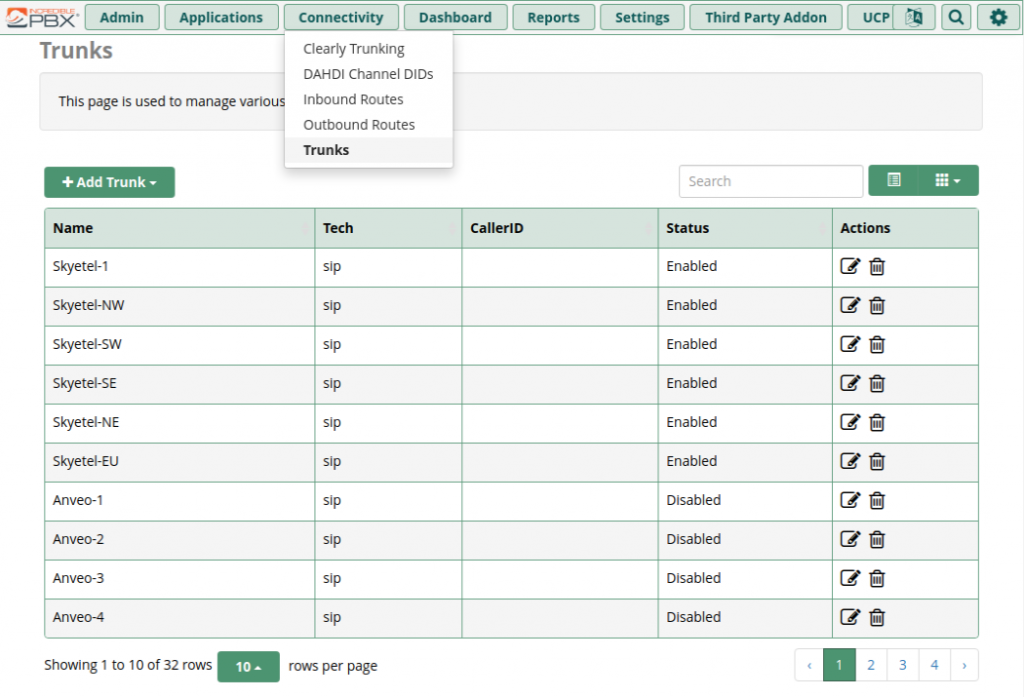Delete the Skyetel-1 trunk
The image size is (1024, 697).
[877, 267]
